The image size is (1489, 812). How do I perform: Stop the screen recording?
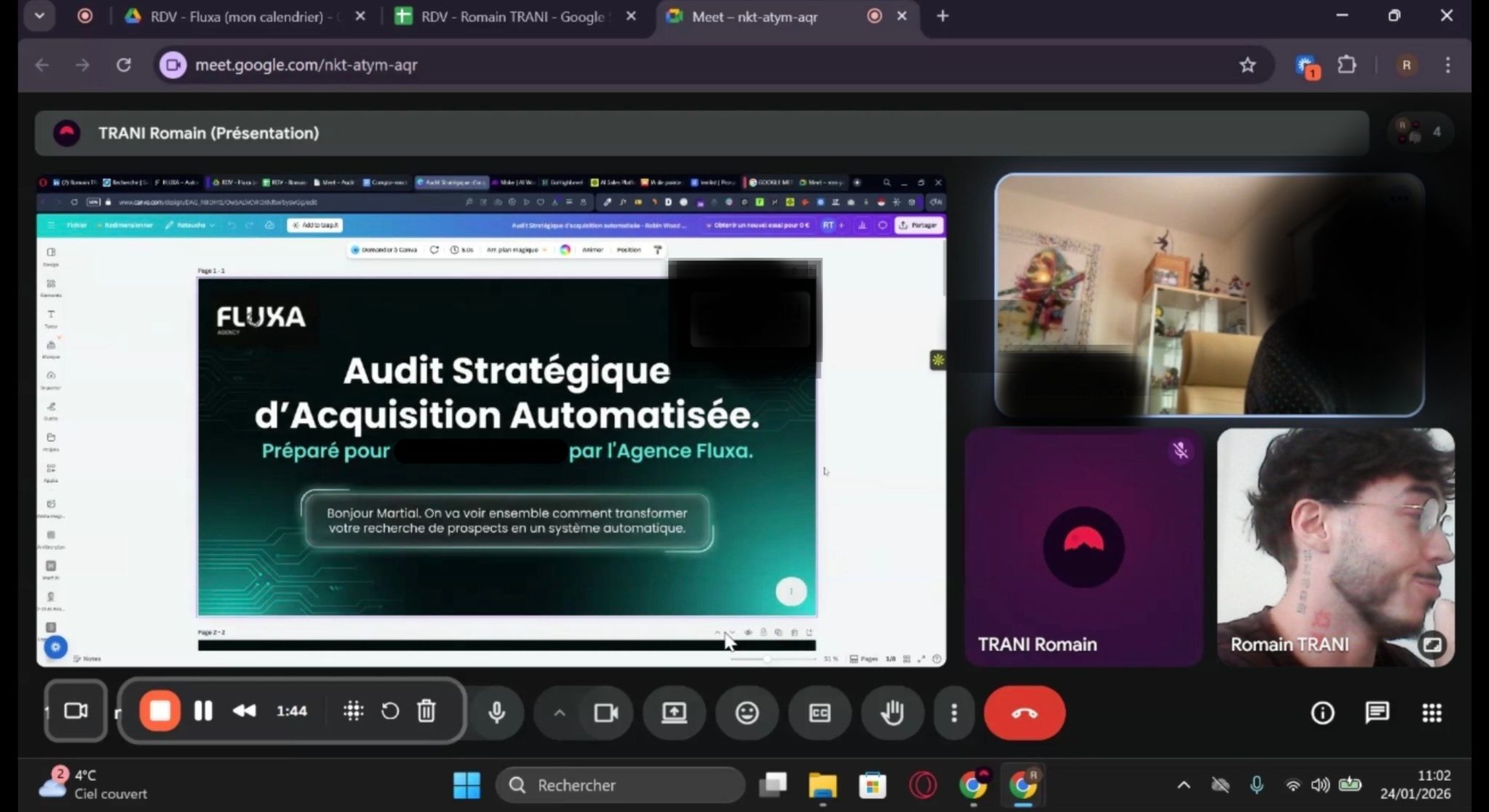pos(160,711)
